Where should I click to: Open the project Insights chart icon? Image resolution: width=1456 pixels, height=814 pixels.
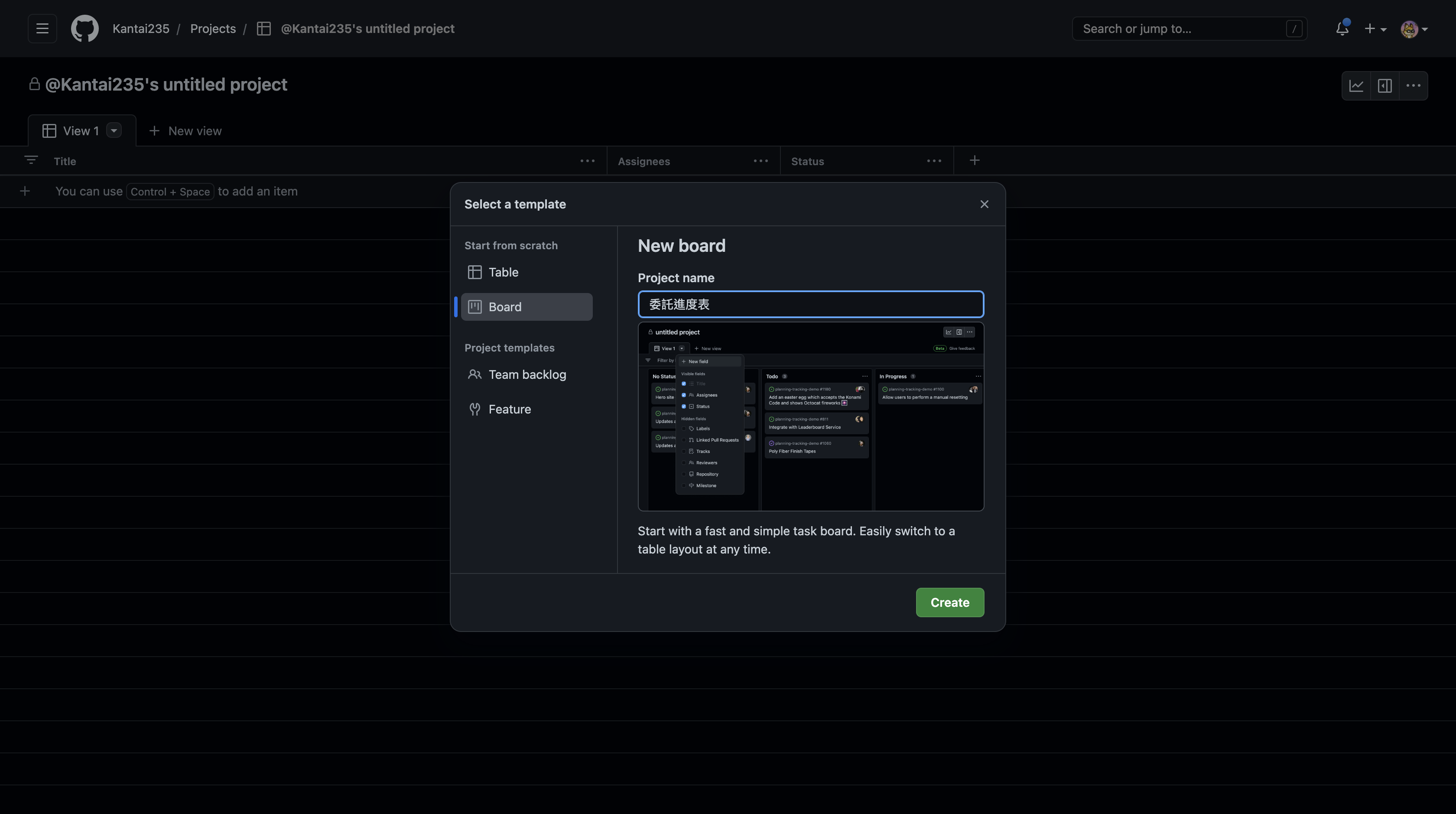click(x=1356, y=85)
